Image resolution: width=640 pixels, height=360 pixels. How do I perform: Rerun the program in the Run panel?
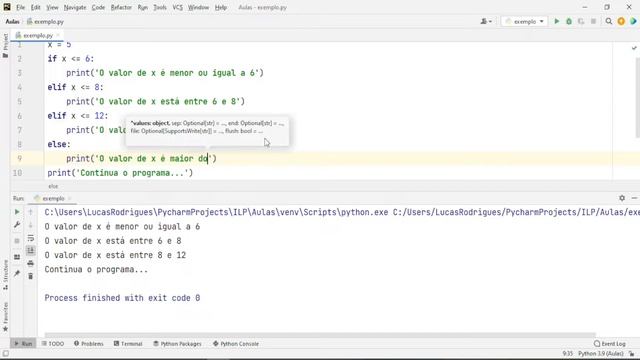(x=17, y=212)
